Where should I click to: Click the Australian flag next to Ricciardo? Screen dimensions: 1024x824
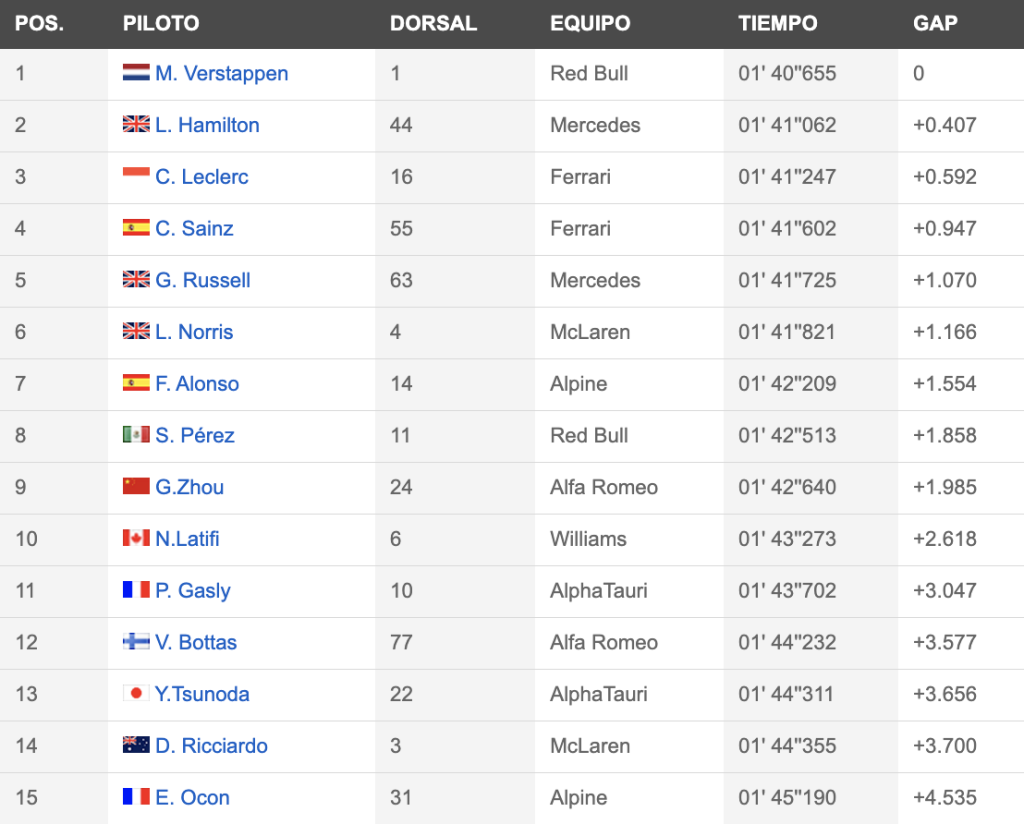(x=136, y=744)
